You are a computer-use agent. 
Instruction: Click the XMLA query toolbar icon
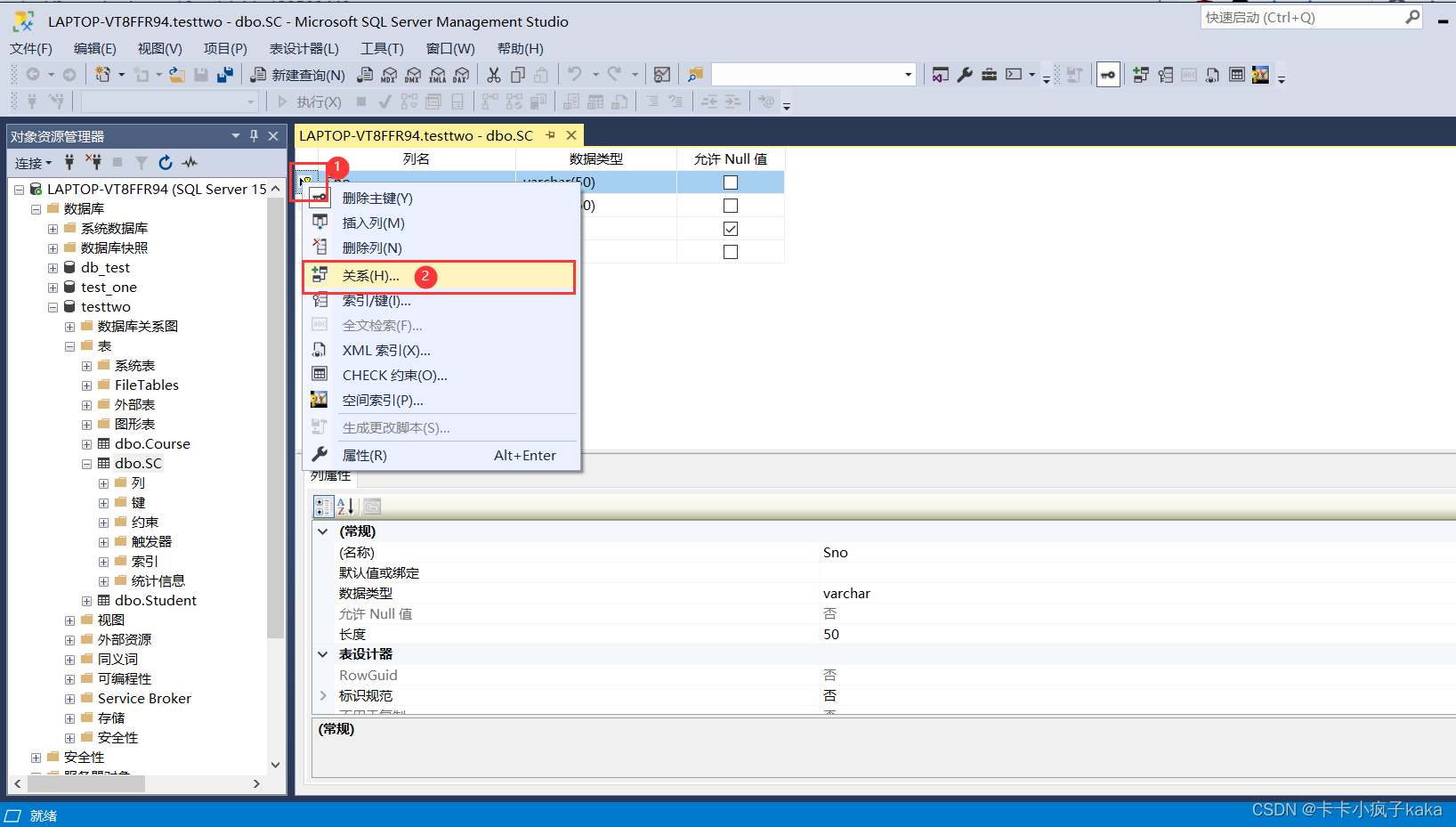[437, 75]
